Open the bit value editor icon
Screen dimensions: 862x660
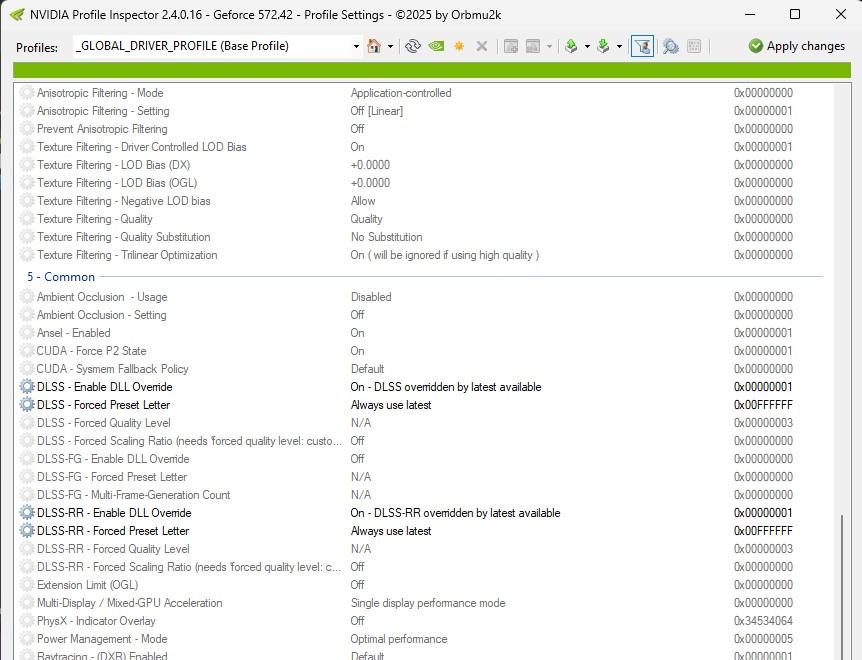click(x=694, y=46)
